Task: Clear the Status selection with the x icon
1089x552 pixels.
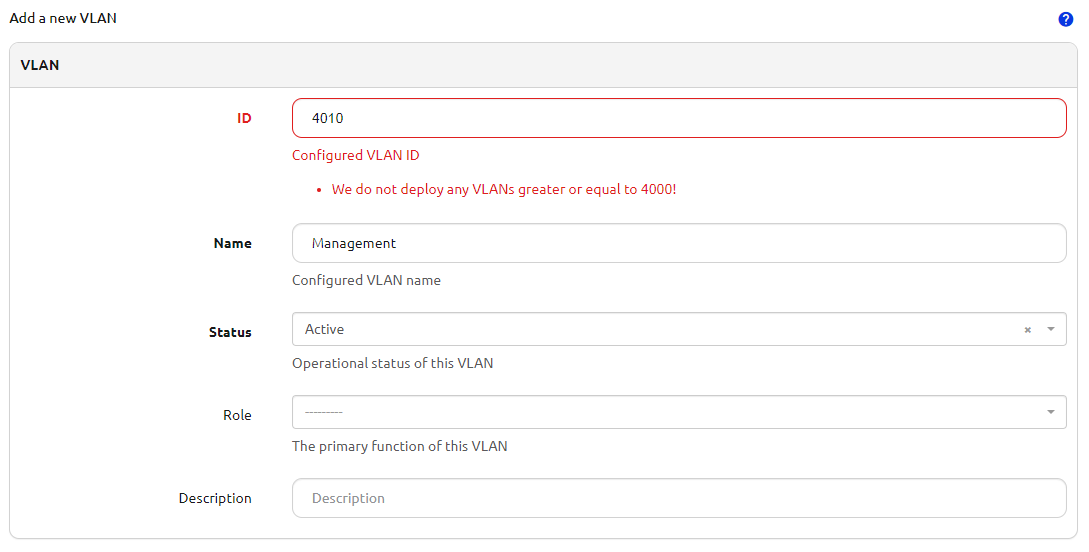Action: coord(1027,330)
